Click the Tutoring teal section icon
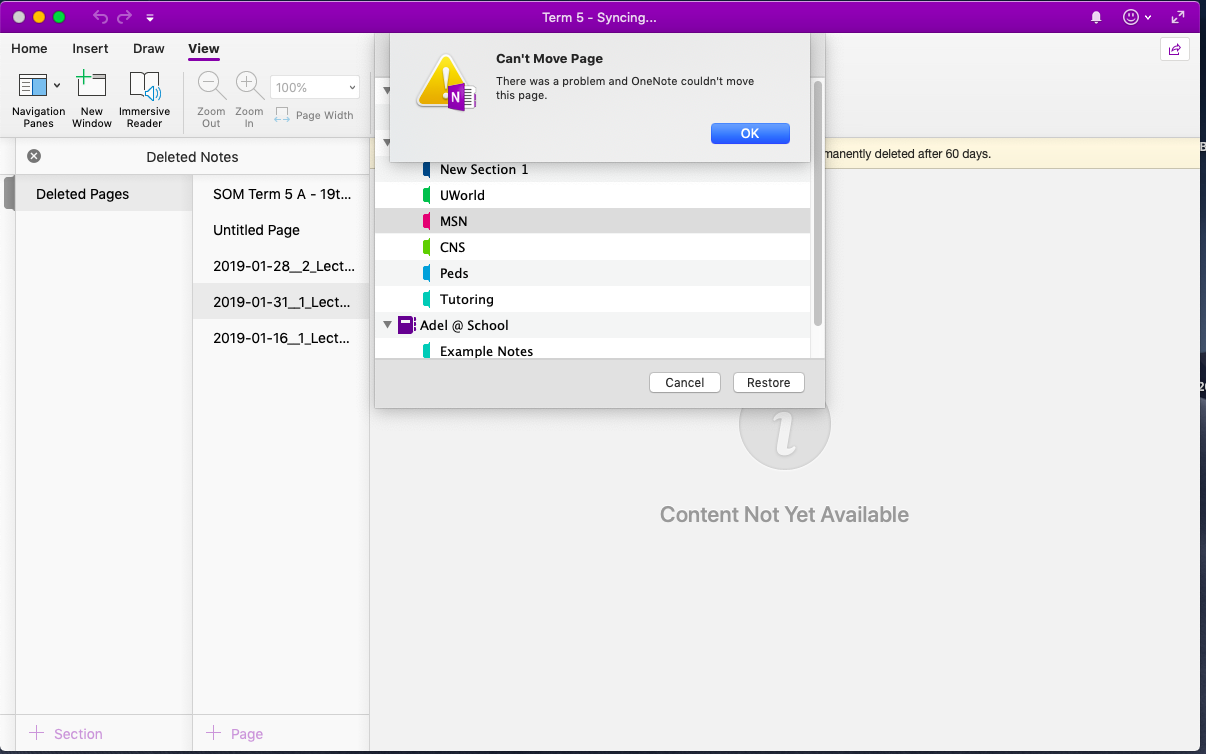The width and height of the screenshot is (1206, 754). pyautogui.click(x=426, y=299)
